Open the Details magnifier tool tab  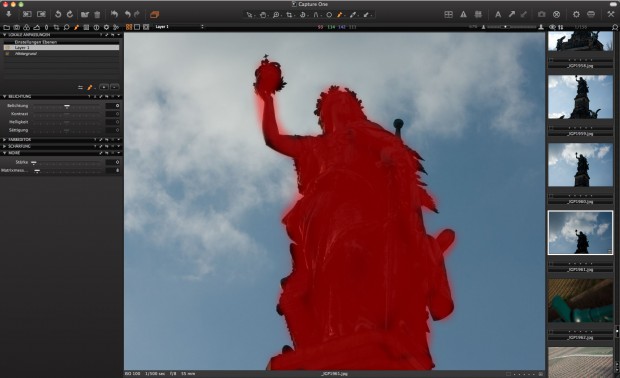pyautogui.click(x=66, y=27)
